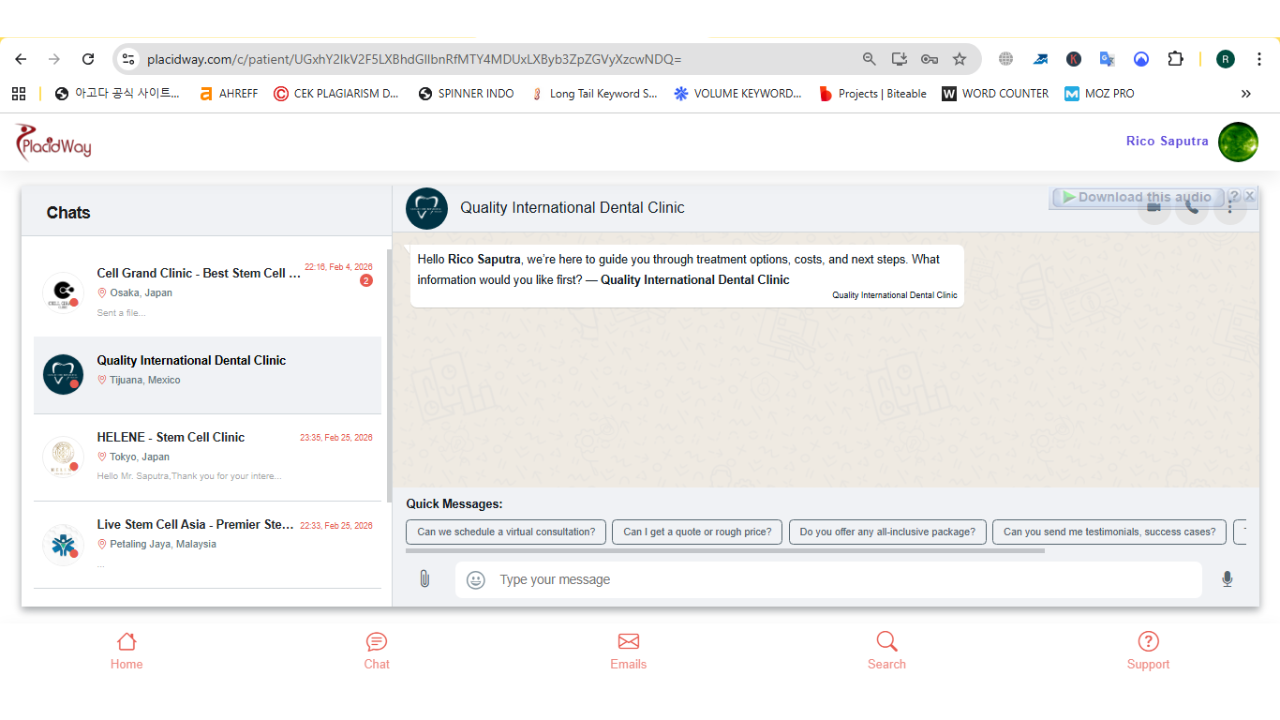Switch to Chat in the bottom navigation
Viewport: 1280px width, 720px height.
(x=376, y=650)
